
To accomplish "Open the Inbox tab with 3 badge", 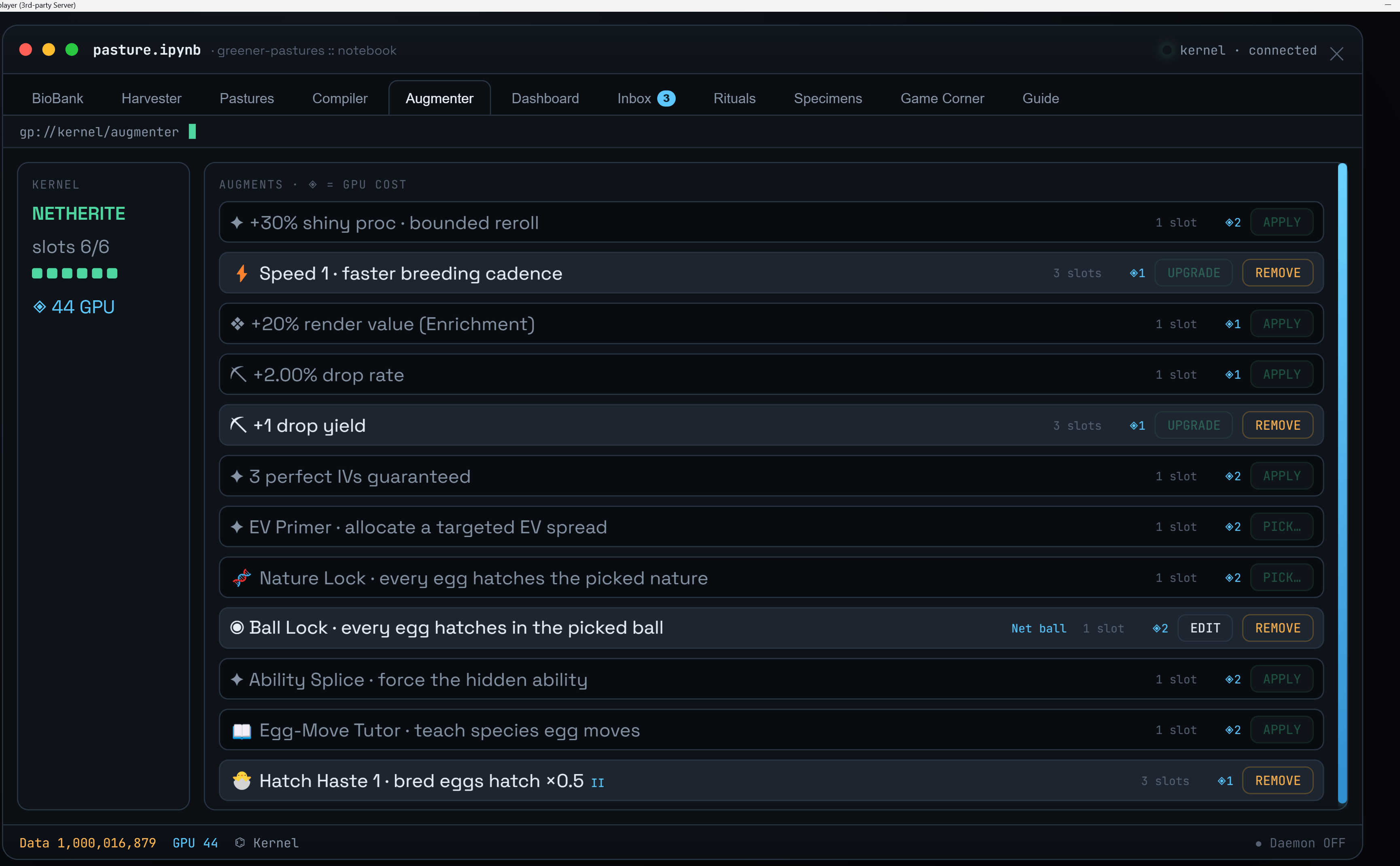I will pyautogui.click(x=646, y=98).
